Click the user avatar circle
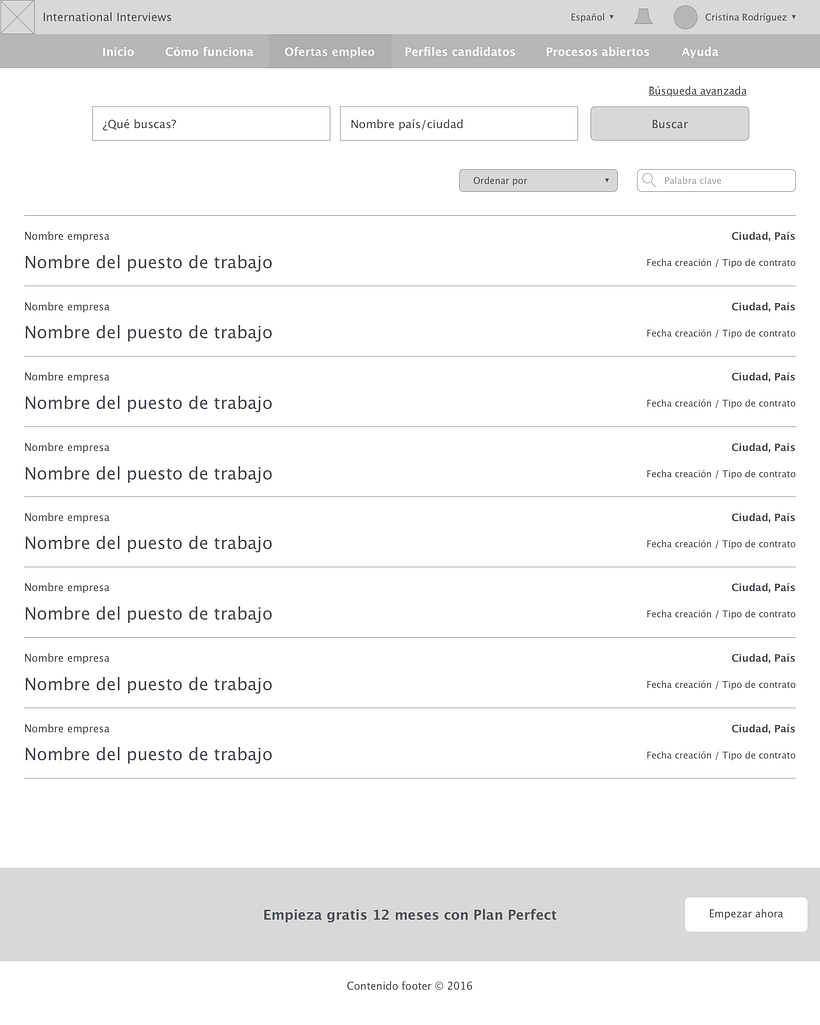This screenshot has height=1025, width=820. coord(685,17)
